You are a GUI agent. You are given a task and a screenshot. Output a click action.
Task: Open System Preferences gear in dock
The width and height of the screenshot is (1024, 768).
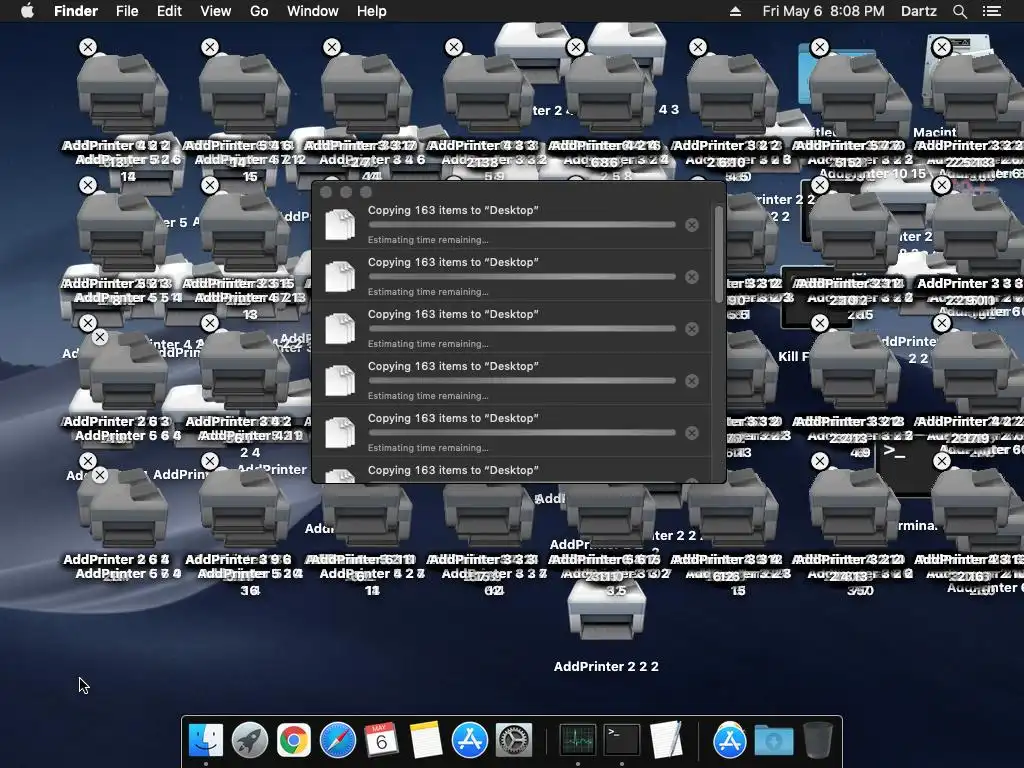point(514,740)
